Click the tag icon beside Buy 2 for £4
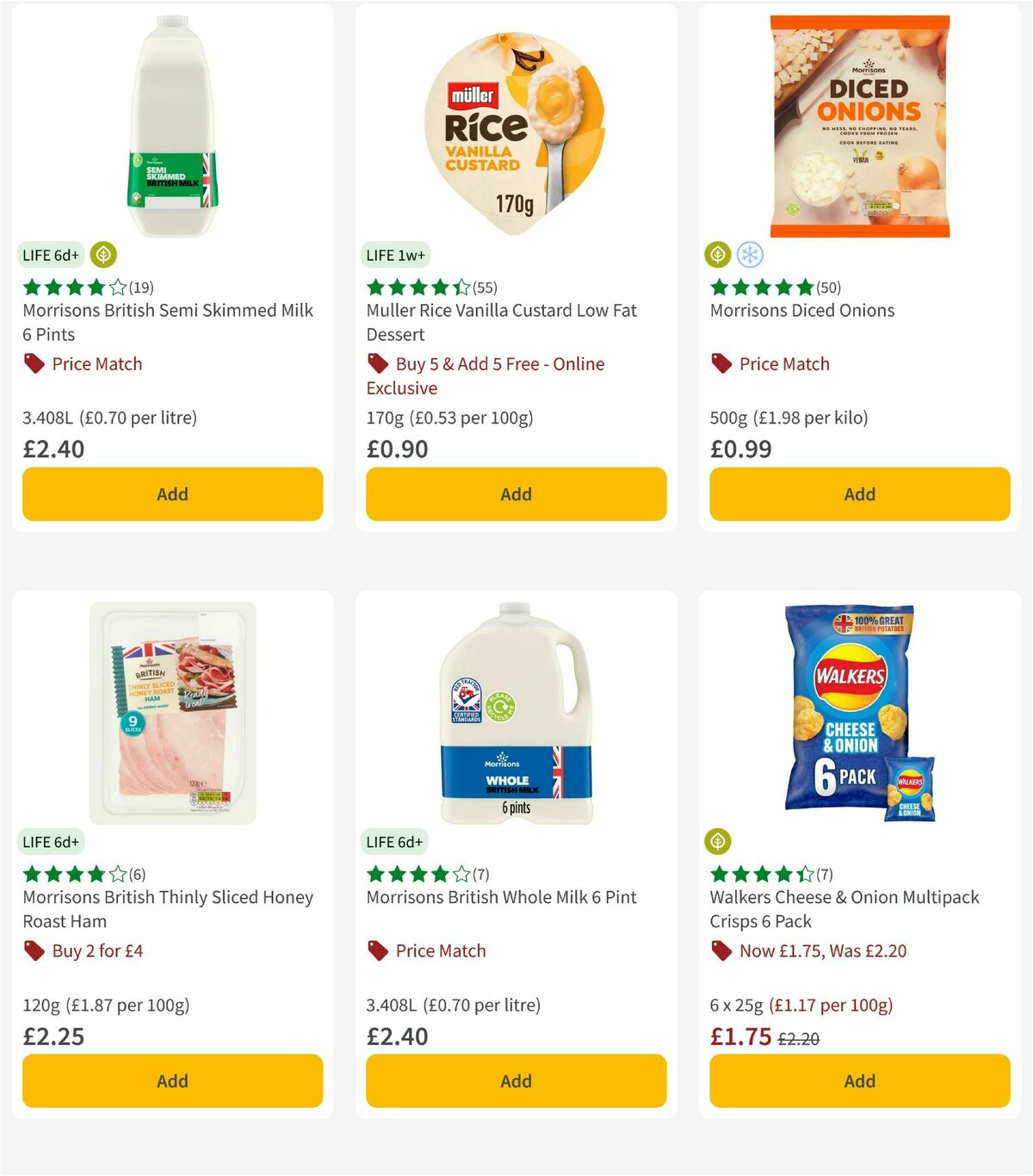 (x=34, y=950)
